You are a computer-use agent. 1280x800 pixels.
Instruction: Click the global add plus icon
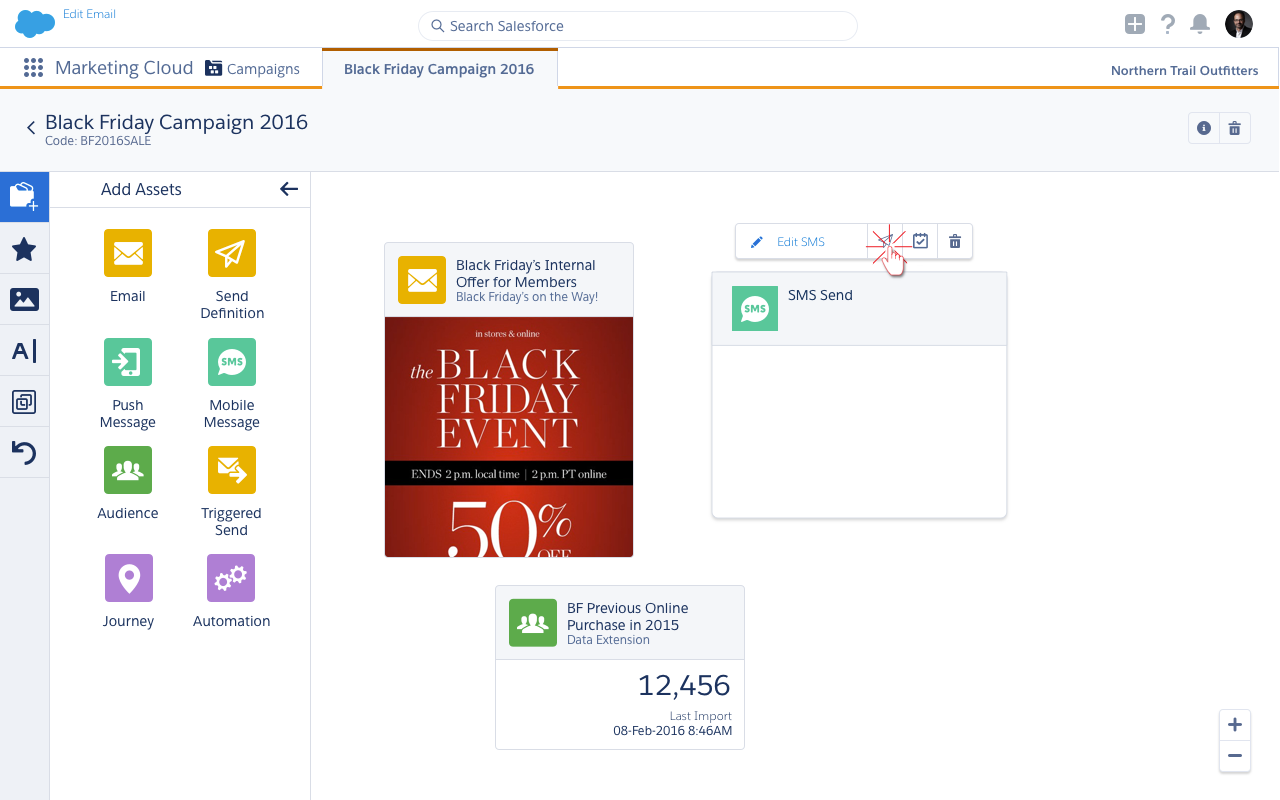point(1134,24)
